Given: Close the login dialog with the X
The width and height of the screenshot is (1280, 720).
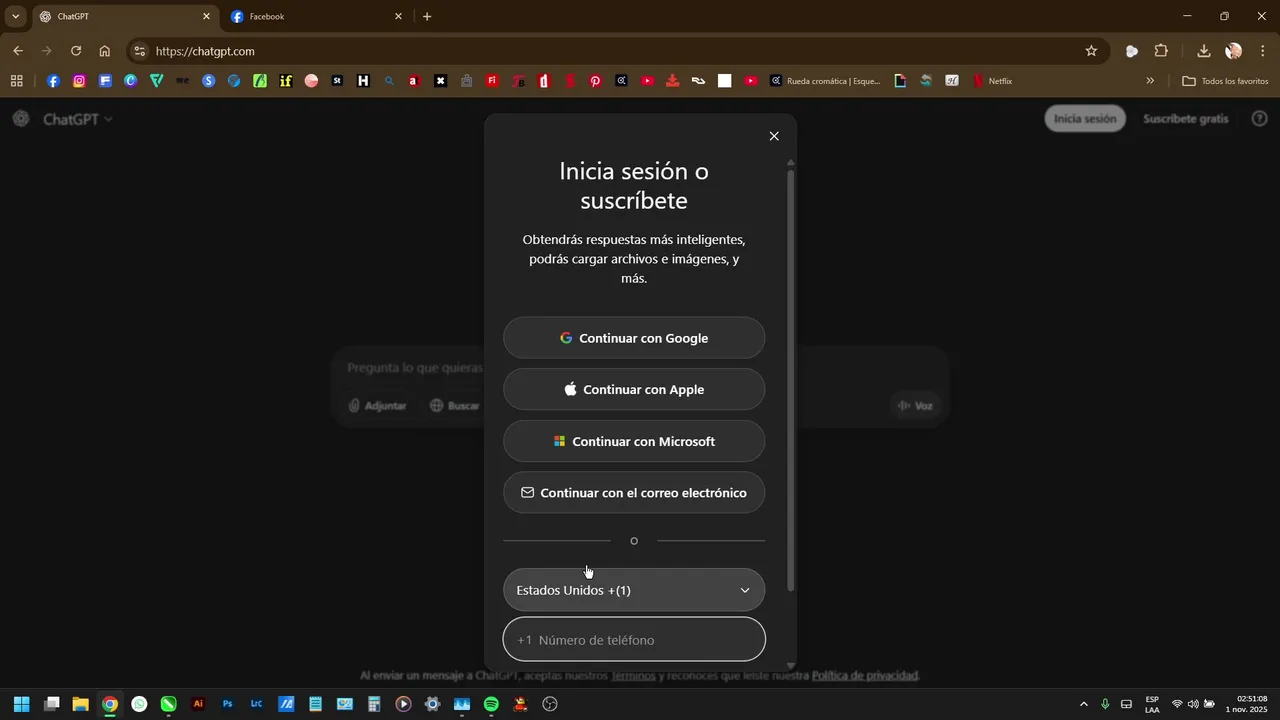Looking at the screenshot, I should (x=774, y=136).
